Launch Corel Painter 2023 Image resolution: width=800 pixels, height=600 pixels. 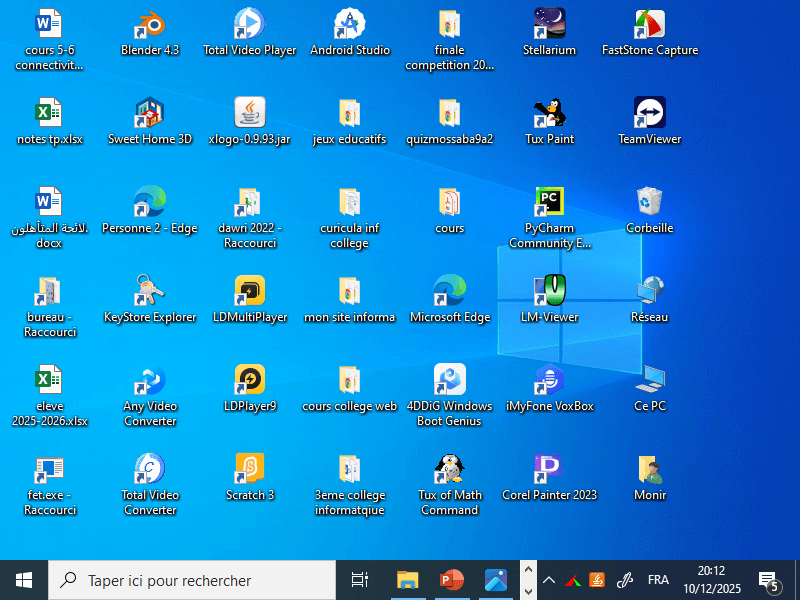549,470
